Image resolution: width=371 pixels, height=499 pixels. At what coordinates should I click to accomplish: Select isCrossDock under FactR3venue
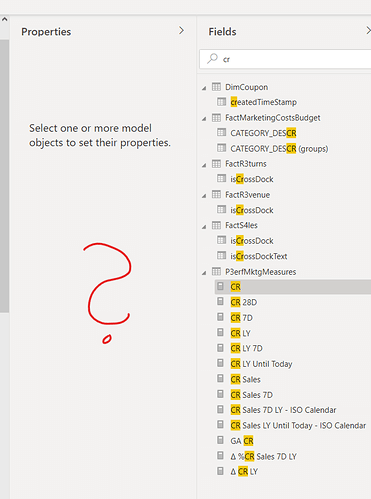(252, 210)
